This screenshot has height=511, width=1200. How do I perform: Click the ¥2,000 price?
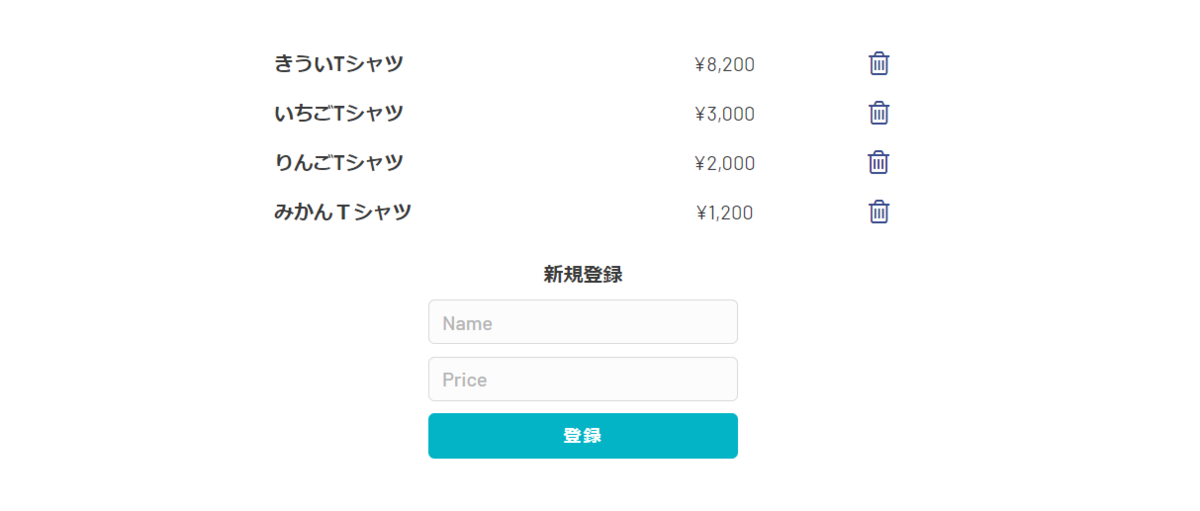coord(725,163)
